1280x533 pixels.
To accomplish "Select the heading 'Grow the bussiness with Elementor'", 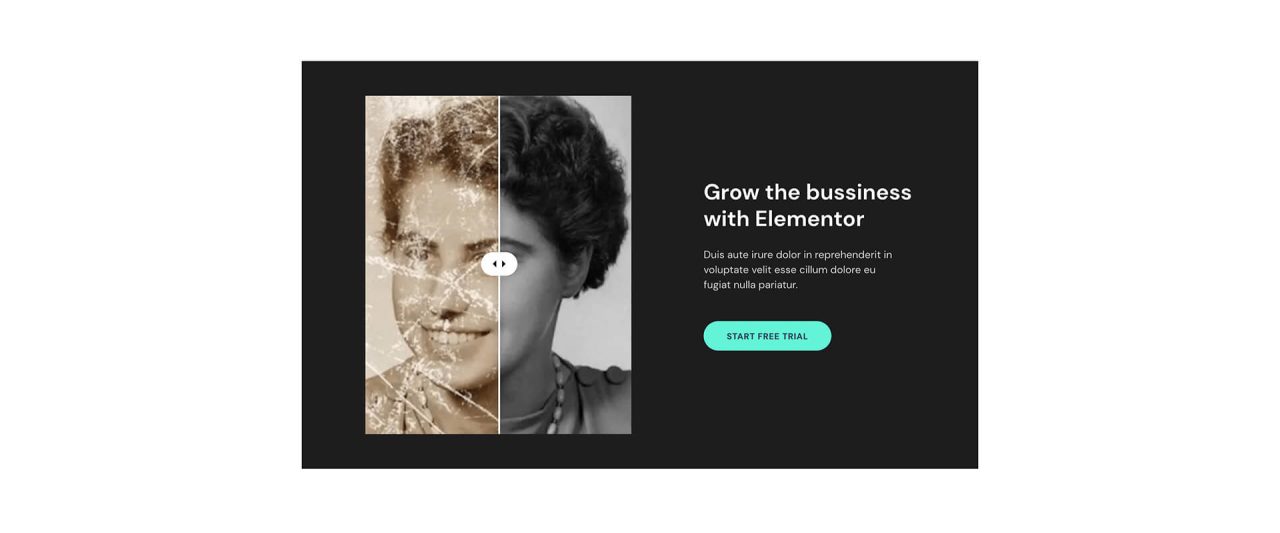I will point(807,205).
